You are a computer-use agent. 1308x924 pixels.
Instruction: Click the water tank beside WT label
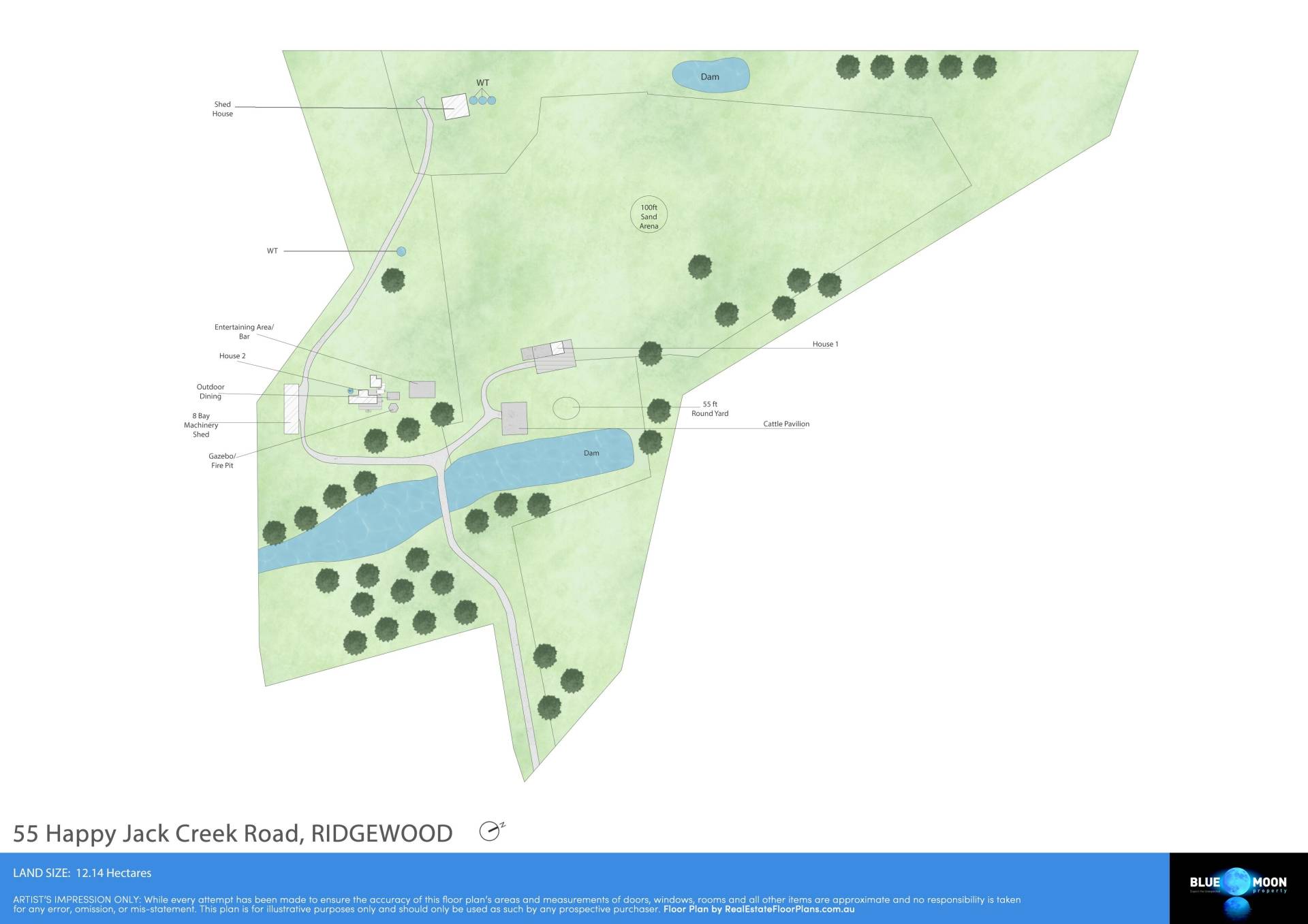(401, 251)
